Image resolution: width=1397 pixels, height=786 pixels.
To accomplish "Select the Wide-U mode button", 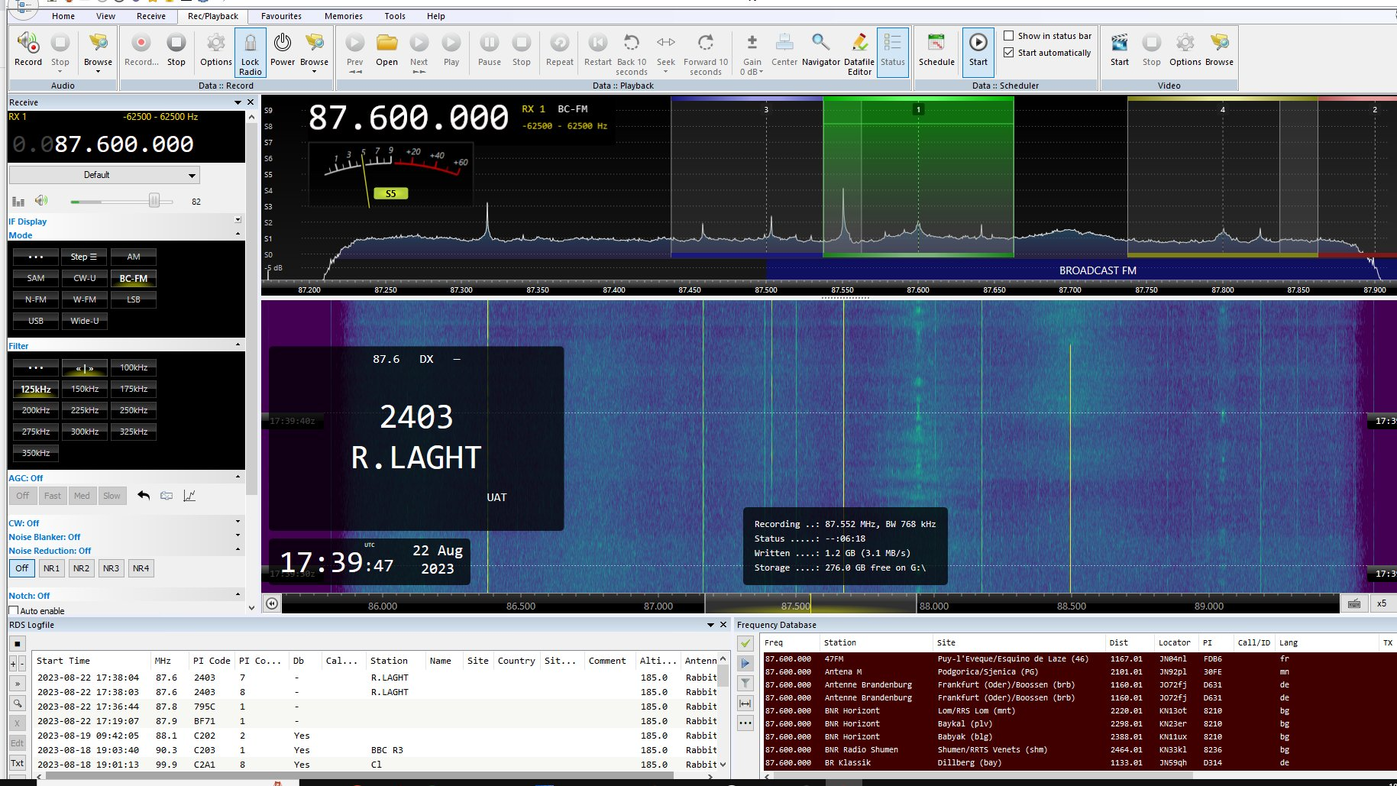I will point(85,321).
